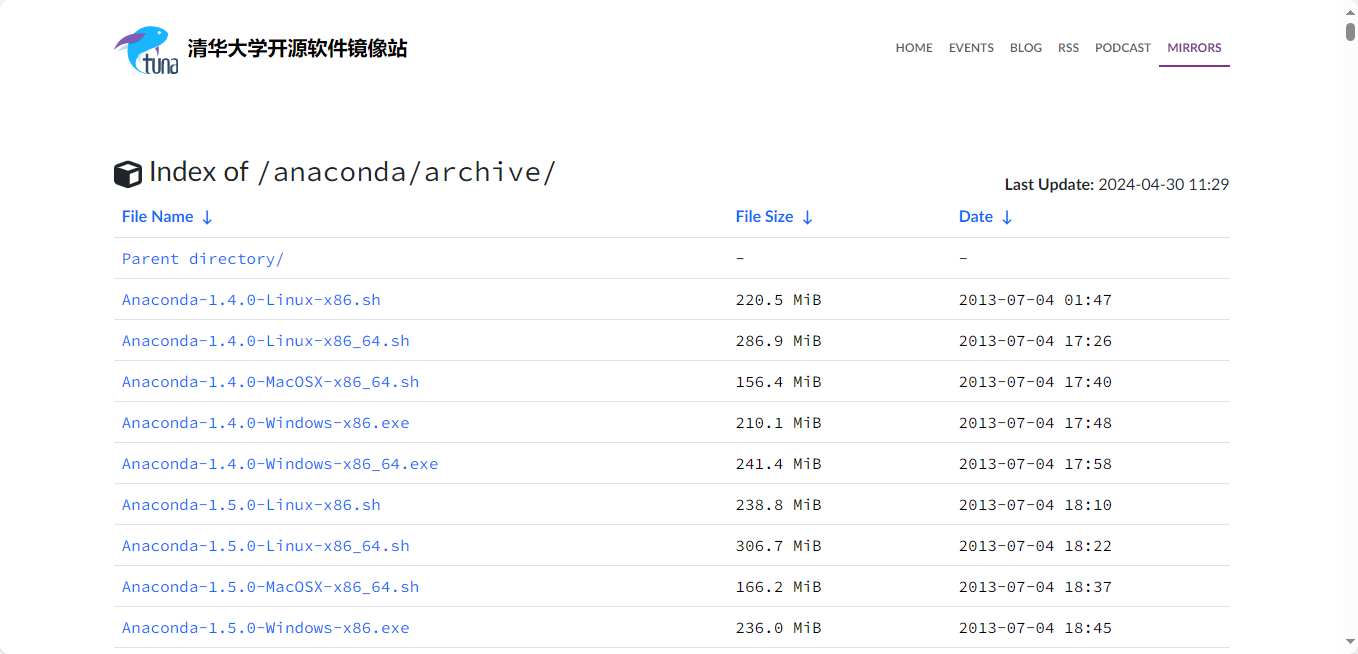The width and height of the screenshot is (1358, 654).
Task: Click the TUNA fish logo
Action: click(x=146, y=50)
